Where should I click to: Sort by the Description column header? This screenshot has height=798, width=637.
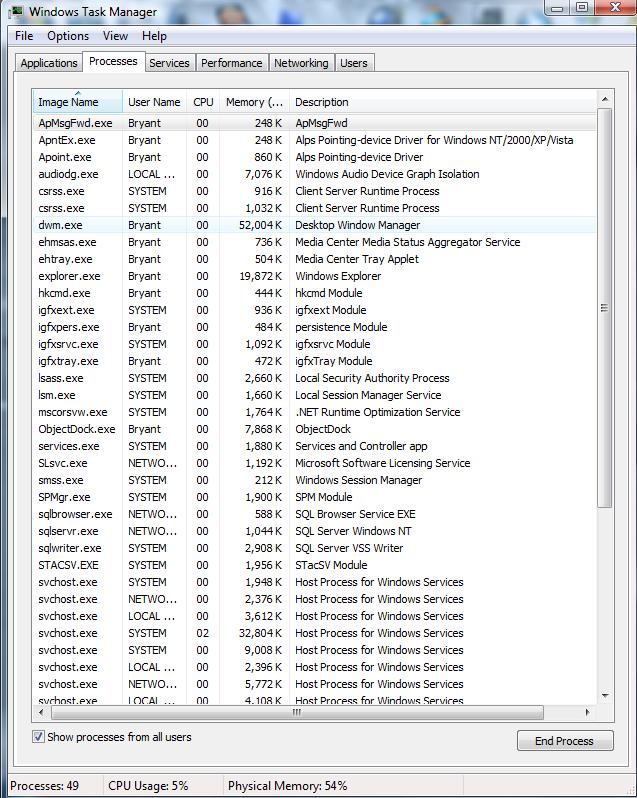443,102
